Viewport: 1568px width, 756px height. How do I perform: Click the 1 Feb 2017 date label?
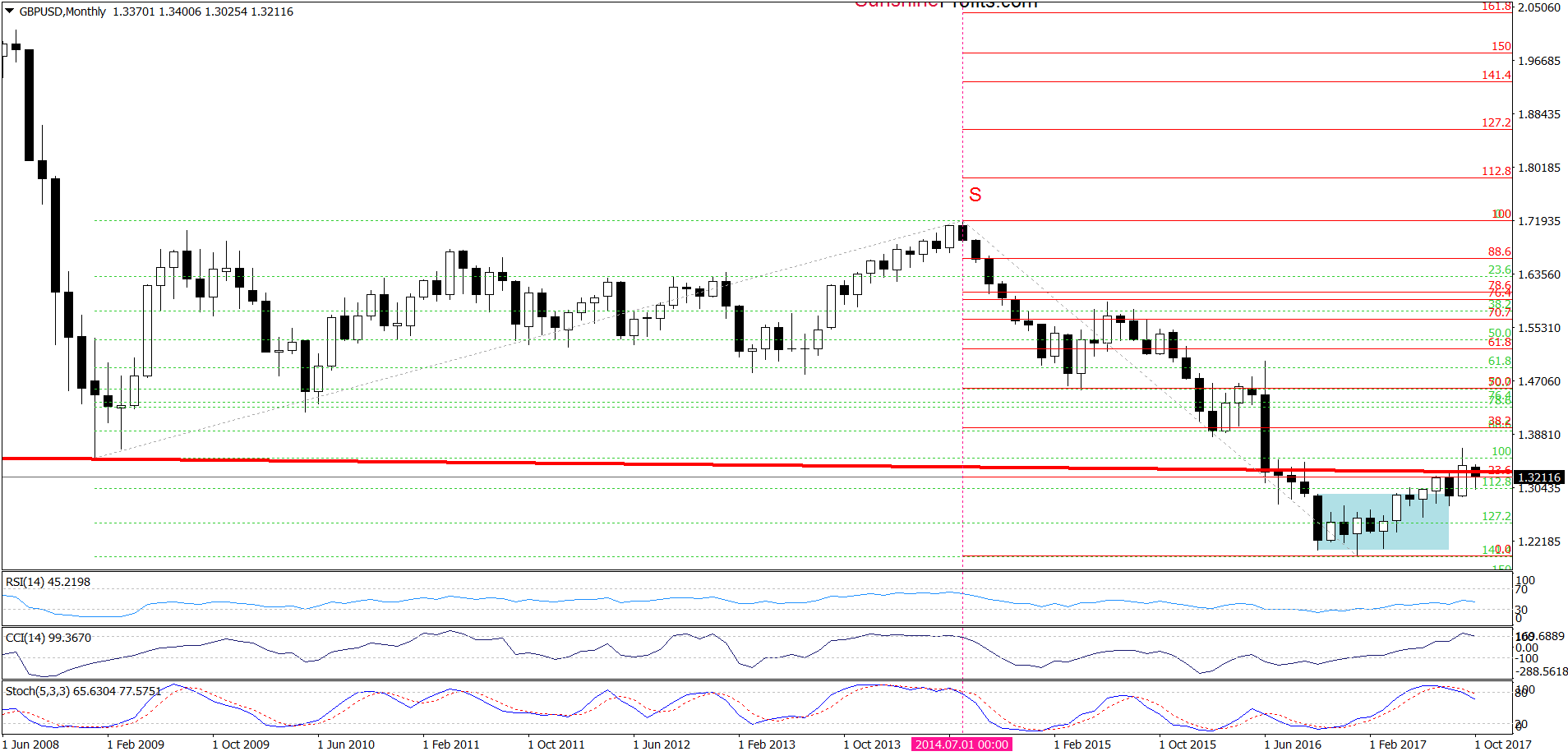coord(1398,744)
